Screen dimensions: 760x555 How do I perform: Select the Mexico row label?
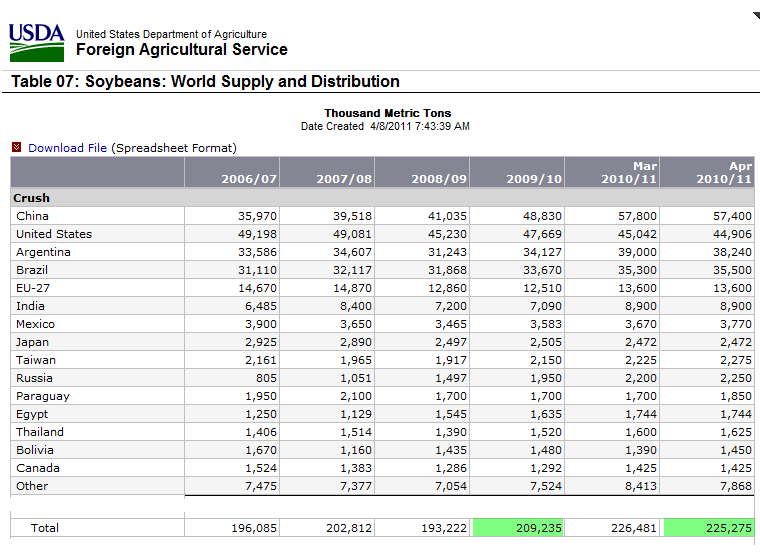click(35, 324)
